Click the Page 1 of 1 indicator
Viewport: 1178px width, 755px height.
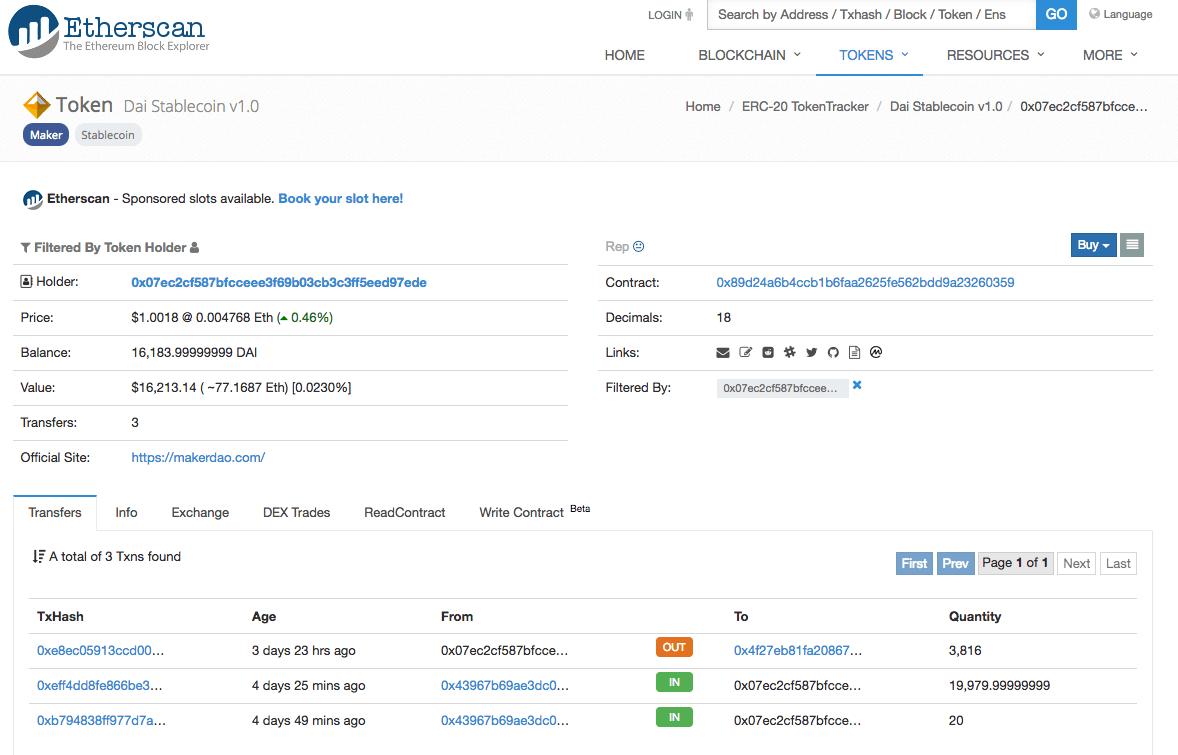click(x=1015, y=563)
